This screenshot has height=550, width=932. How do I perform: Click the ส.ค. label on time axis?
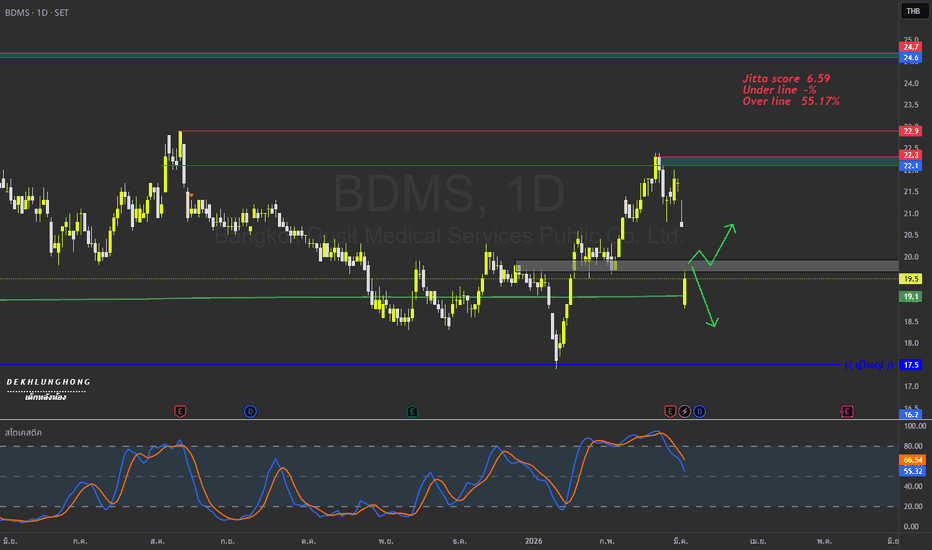(157, 540)
